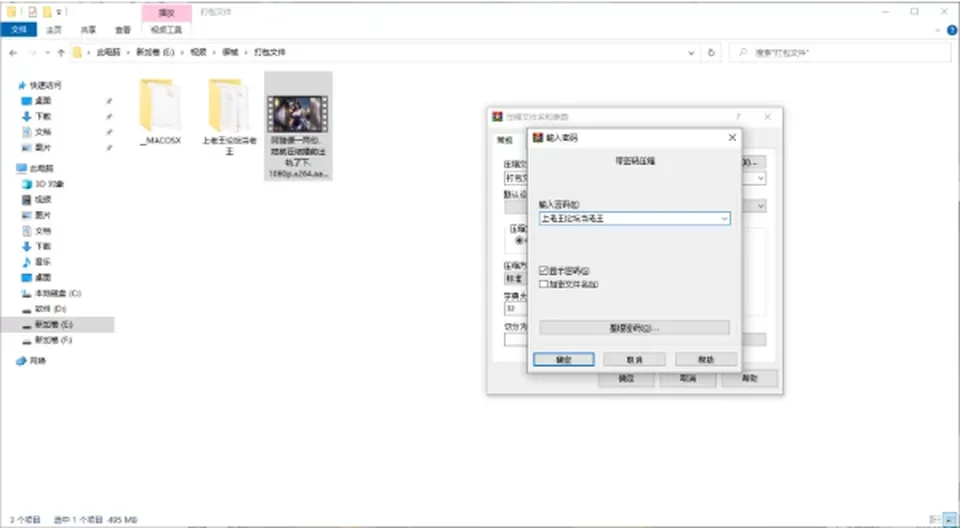The height and width of the screenshot is (528, 960).
Task: Expand default profile dropdown in archive dialog
Action: [x=761, y=206]
